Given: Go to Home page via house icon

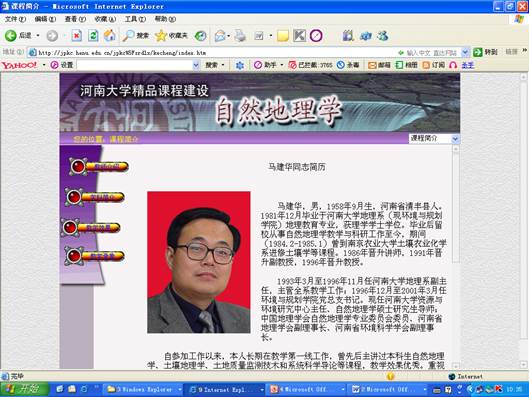Looking at the screenshot, I should click(109, 35).
